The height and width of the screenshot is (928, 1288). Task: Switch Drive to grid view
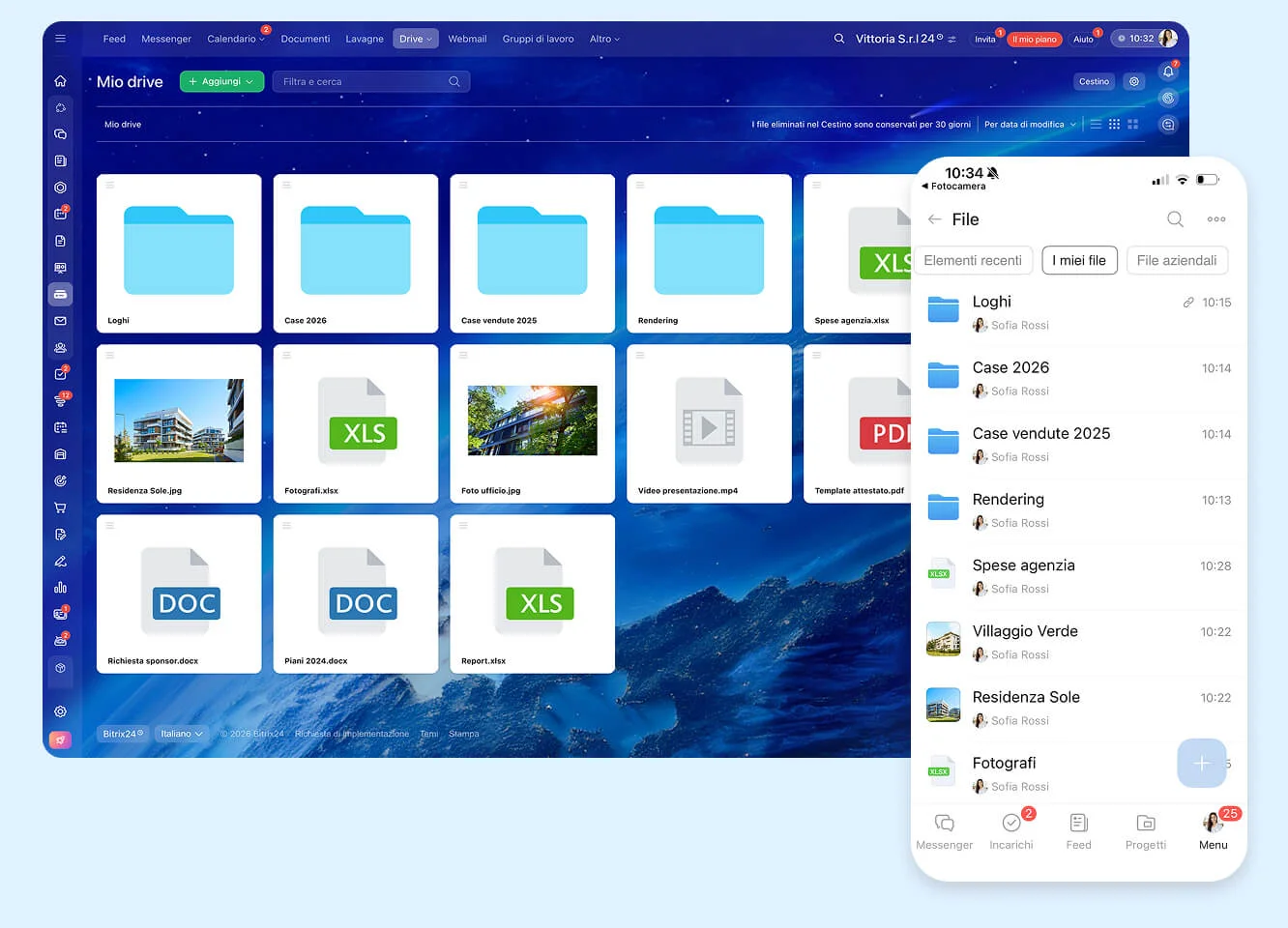pyautogui.click(x=1114, y=124)
